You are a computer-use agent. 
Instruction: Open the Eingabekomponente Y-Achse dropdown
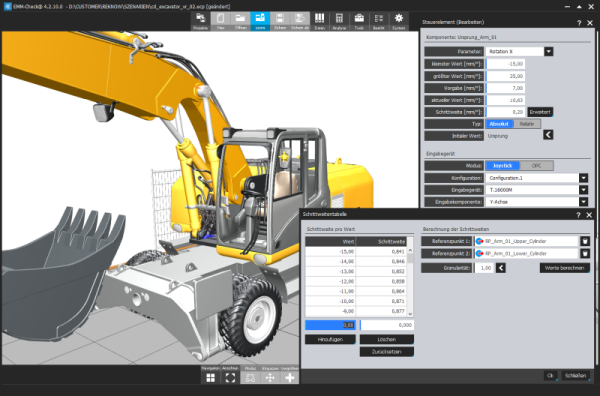[x=584, y=202]
